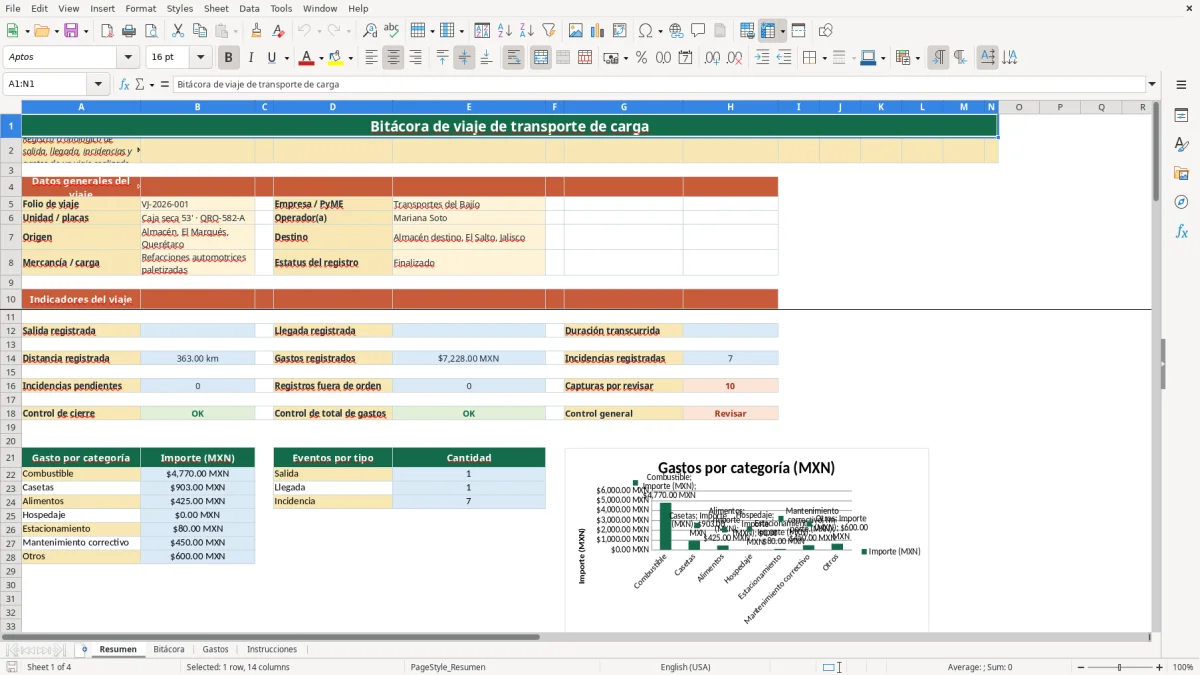The image size is (1200, 675).
Task: Expand the Name Box dropdown arrow
Action: (x=98, y=84)
